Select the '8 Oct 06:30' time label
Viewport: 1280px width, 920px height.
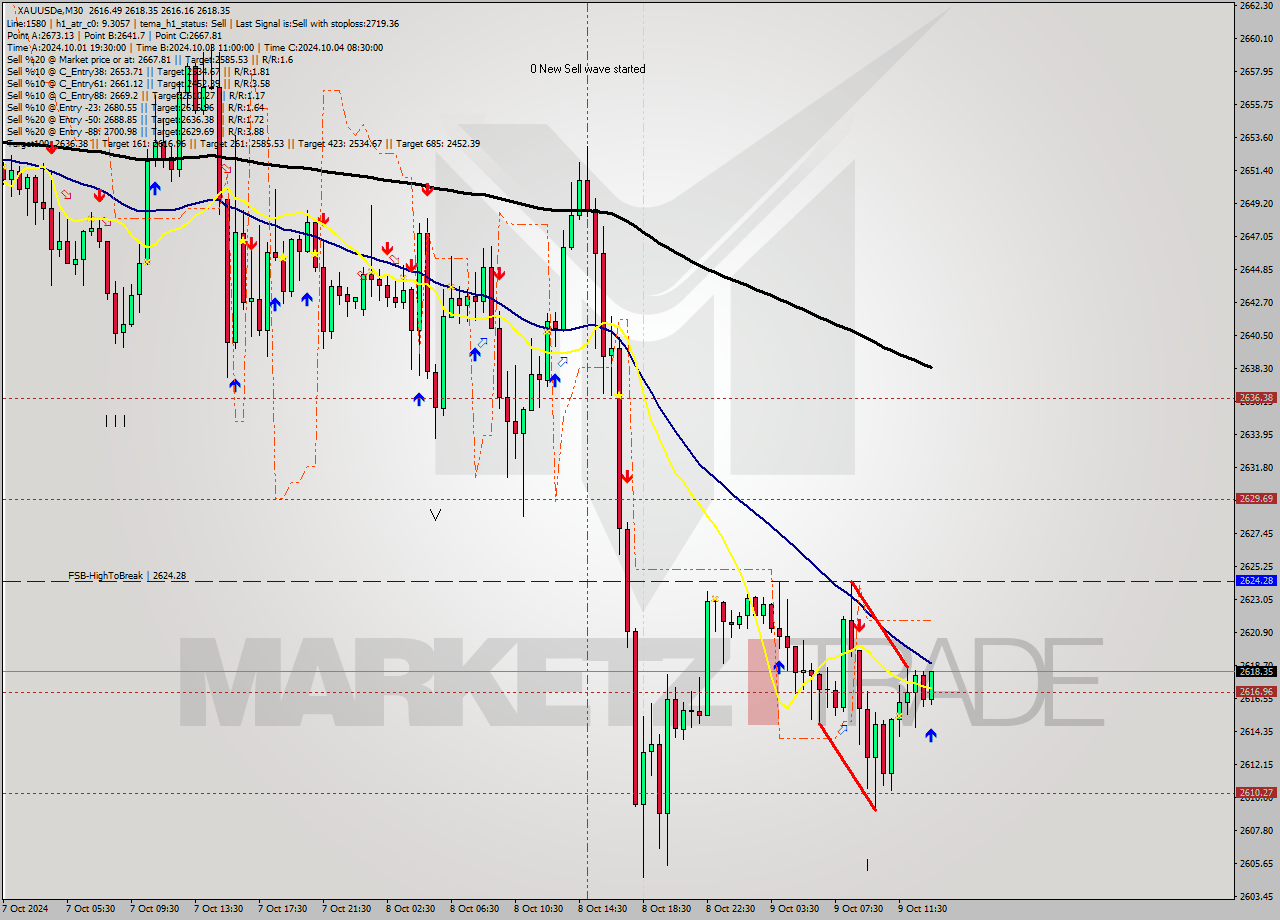[x=474, y=909]
